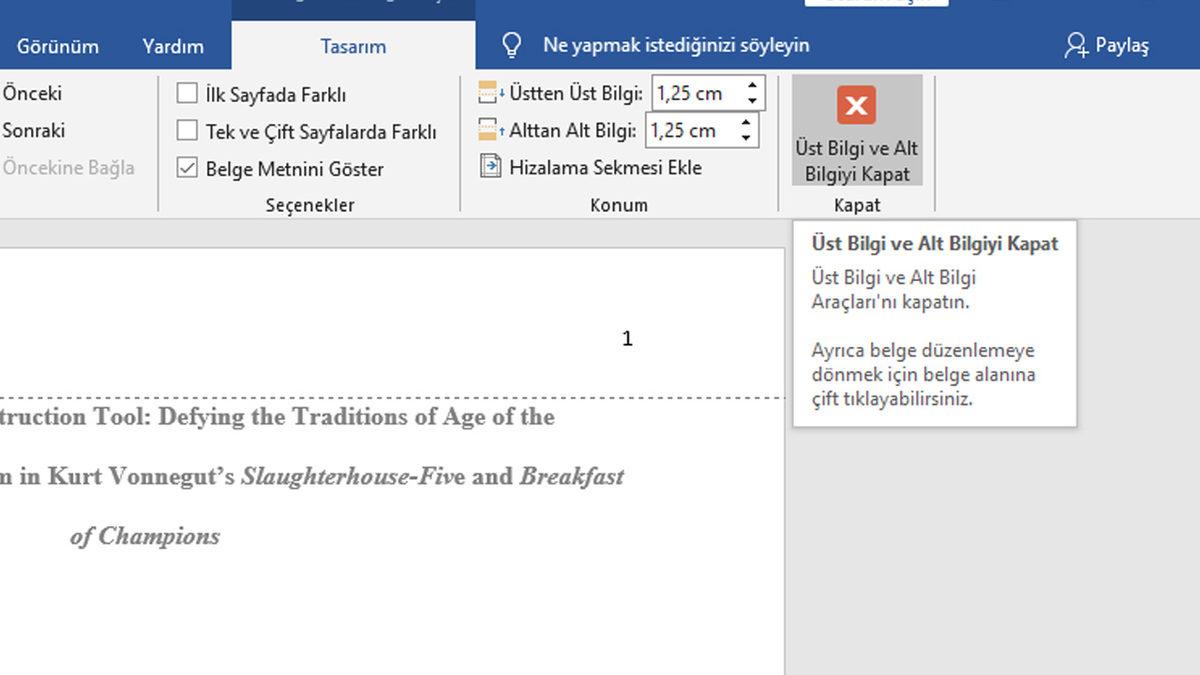This screenshot has height=675, width=1200.
Task: Enable the İlk Sayfada Farklı checkbox
Action: tap(187, 94)
